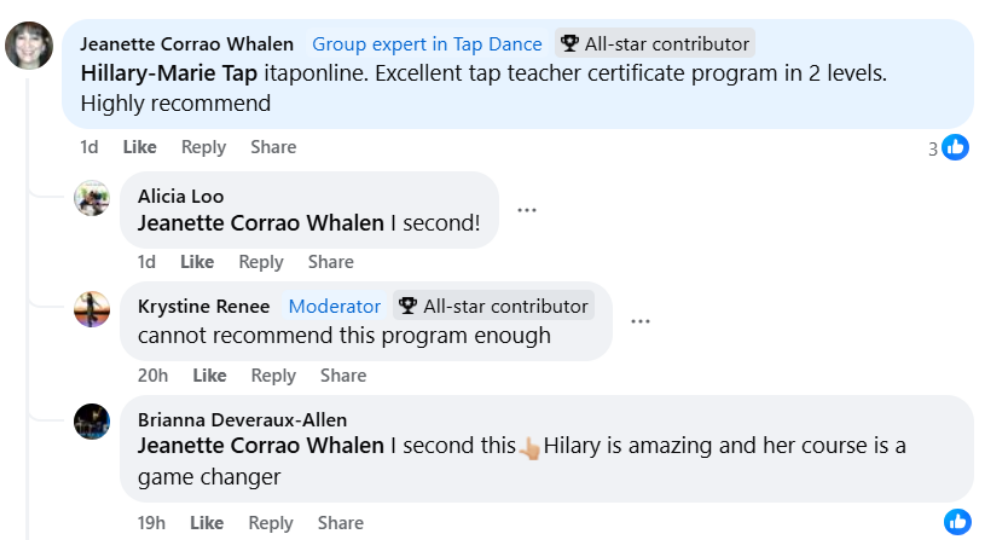988x540 pixels.
Task: Like Alicia Loo's reply
Action: click(x=197, y=262)
